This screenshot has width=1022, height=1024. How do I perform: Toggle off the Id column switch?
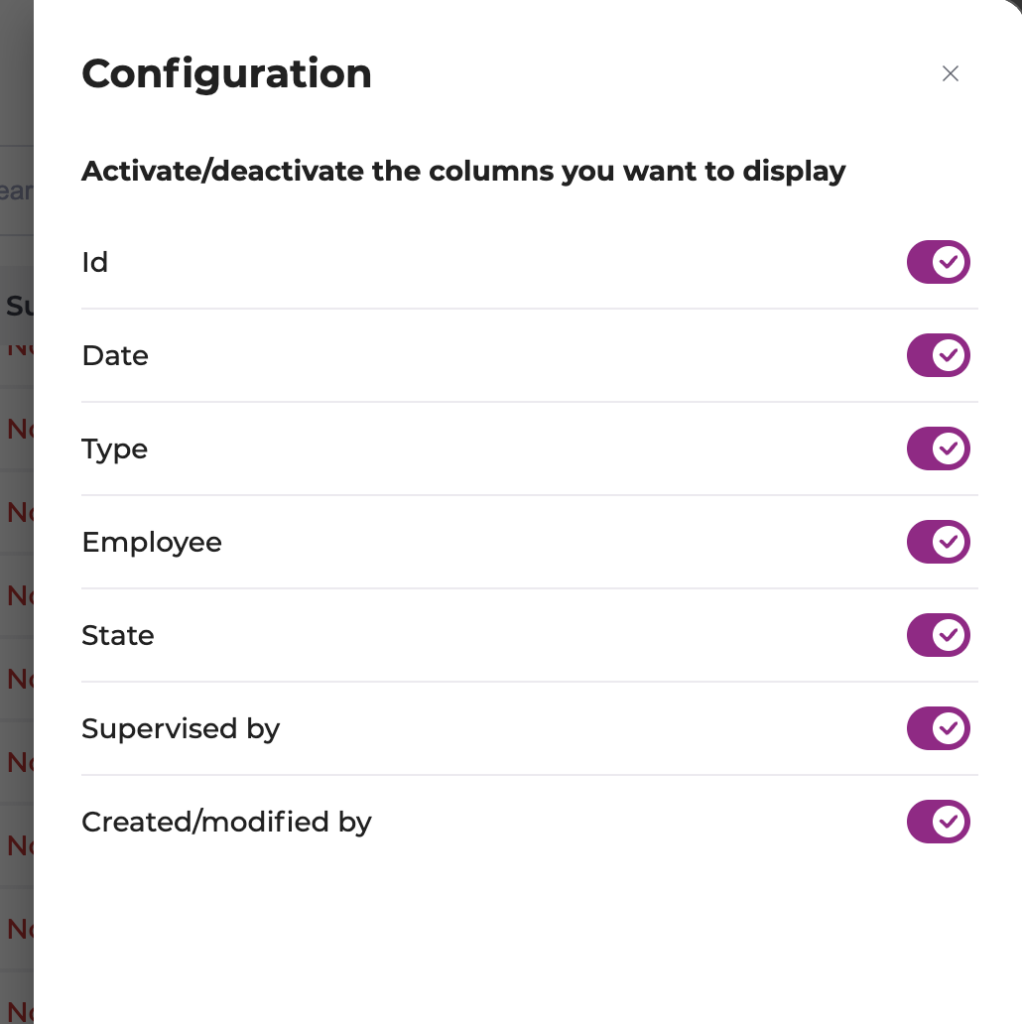pos(938,262)
